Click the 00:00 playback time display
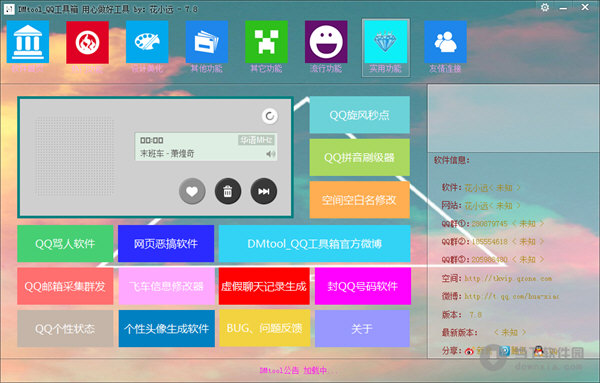The width and height of the screenshot is (600, 383). (152, 140)
